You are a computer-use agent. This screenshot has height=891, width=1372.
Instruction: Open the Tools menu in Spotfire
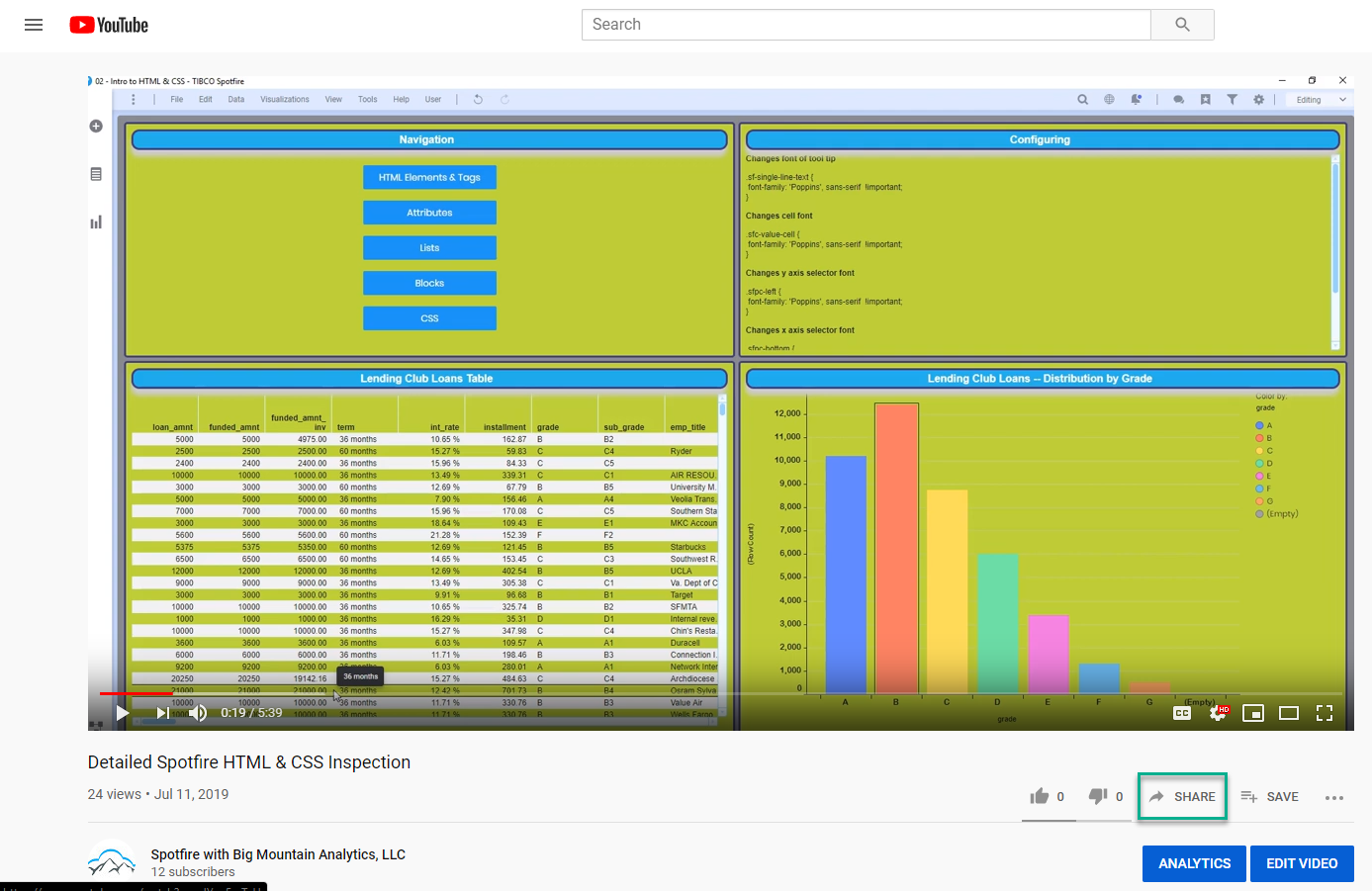[367, 99]
